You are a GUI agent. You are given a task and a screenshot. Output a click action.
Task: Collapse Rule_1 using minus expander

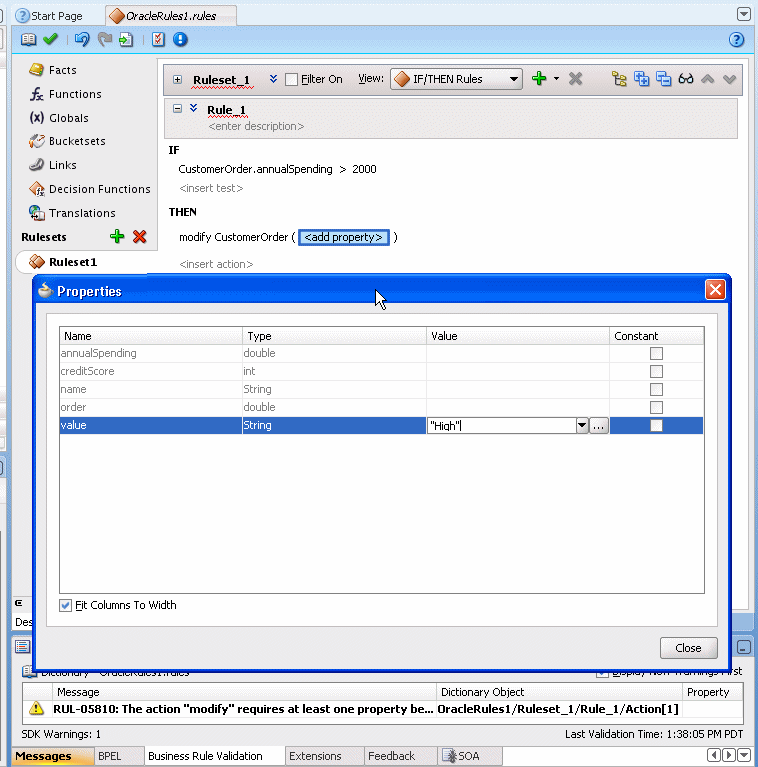pos(177,109)
